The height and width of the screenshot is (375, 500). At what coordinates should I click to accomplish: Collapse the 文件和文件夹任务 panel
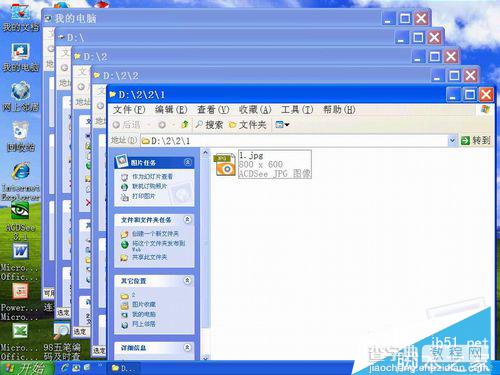point(188,220)
